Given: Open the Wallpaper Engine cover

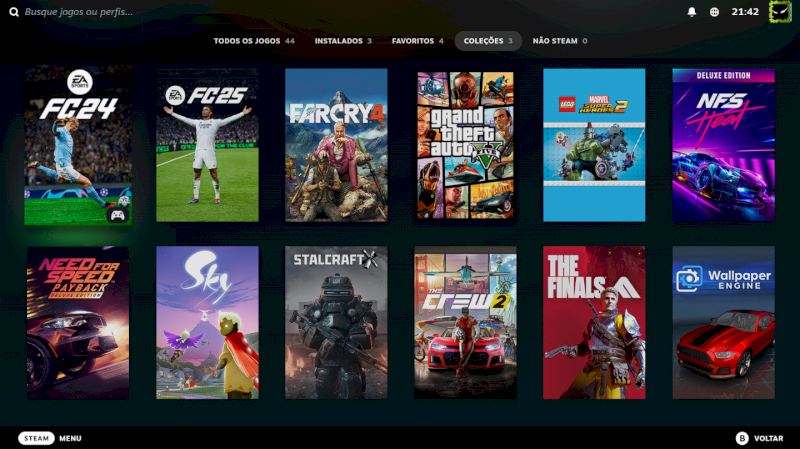Looking at the screenshot, I should [723, 322].
